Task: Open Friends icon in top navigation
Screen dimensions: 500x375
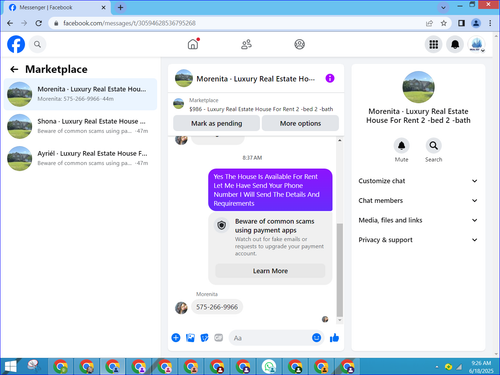Action: pyautogui.click(x=246, y=44)
